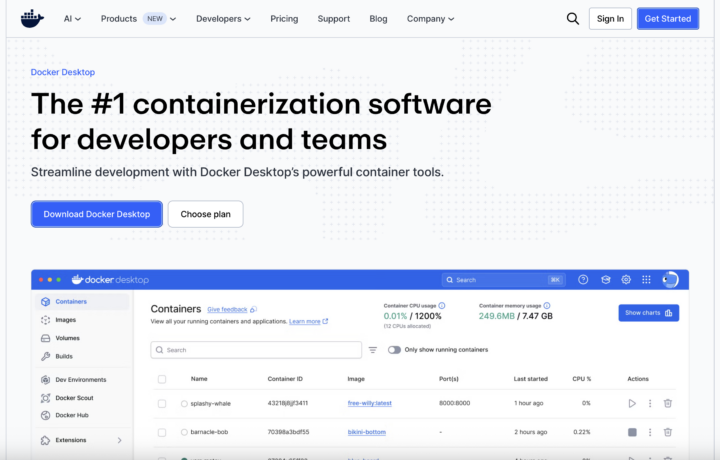Expand the Company dropdown menu
Image resolution: width=720 pixels, height=460 pixels.
coord(430,19)
